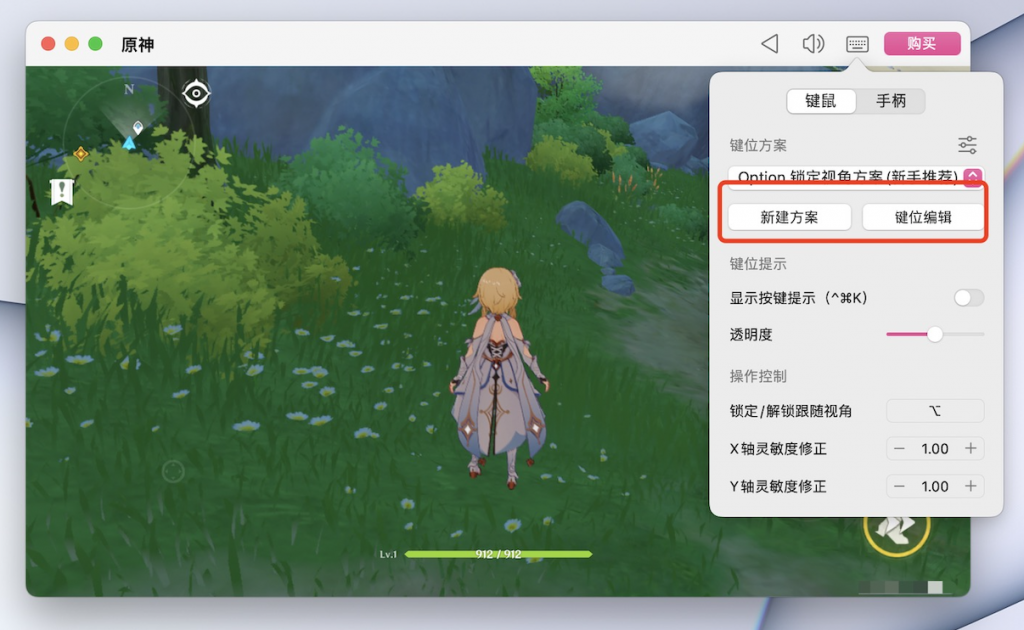Click the blonde character in the game
The image size is (1024, 630).
click(498, 377)
